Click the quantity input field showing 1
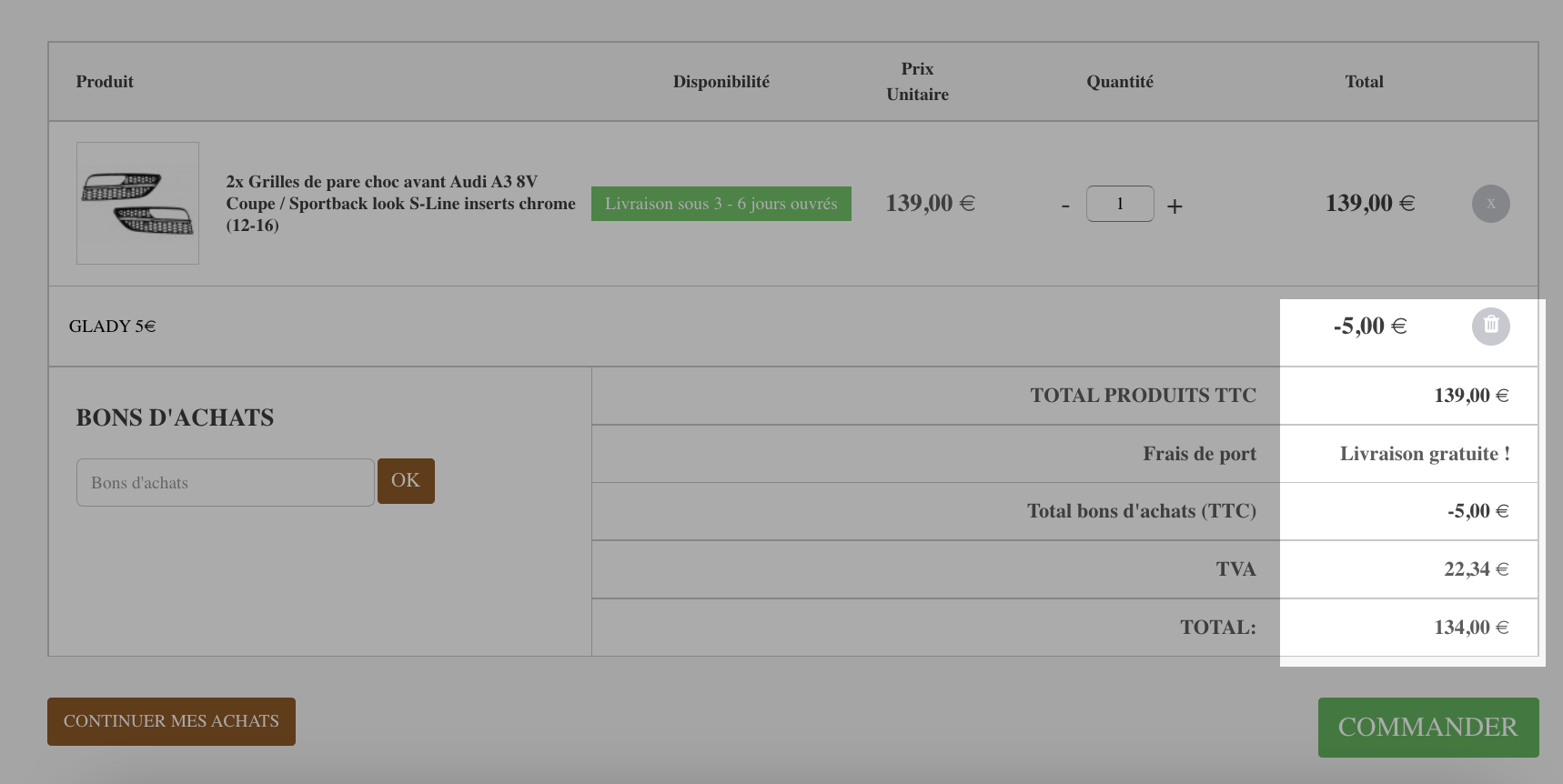The image size is (1563, 784). 1120,204
